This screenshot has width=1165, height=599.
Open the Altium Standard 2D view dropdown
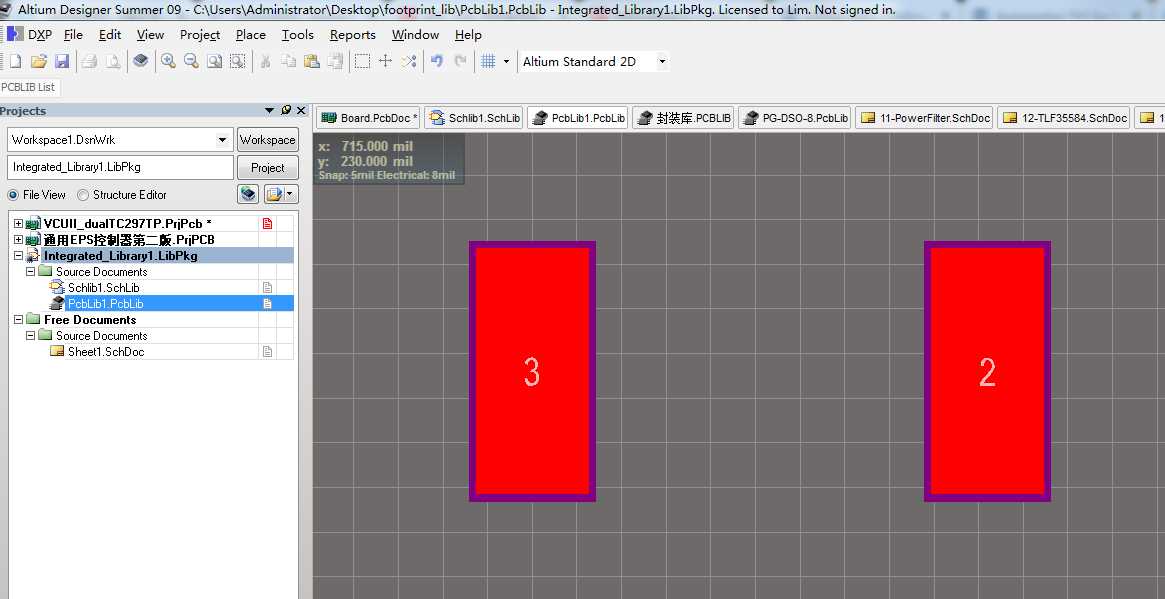coord(661,61)
